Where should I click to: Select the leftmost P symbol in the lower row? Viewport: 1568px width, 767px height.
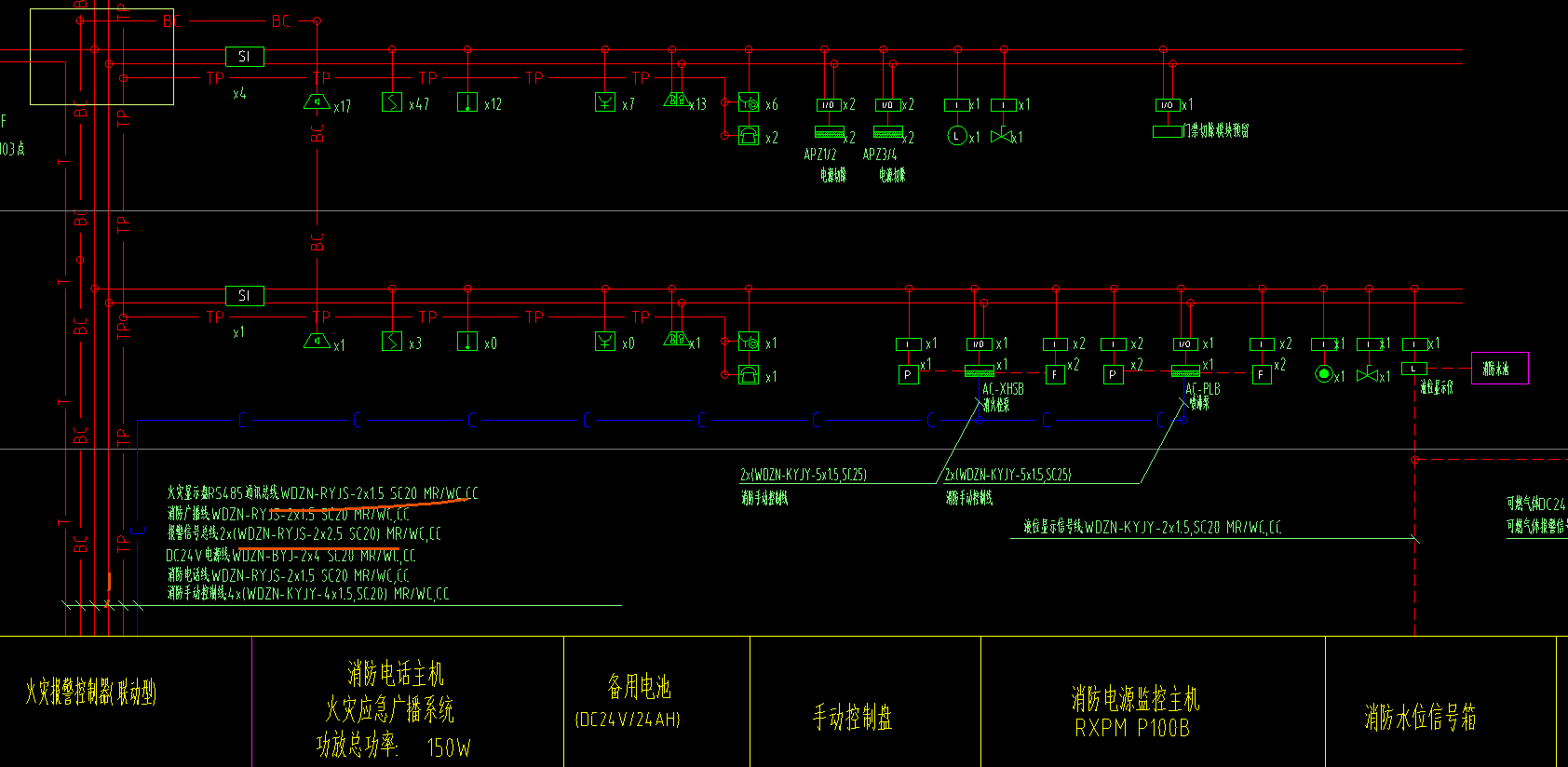(x=908, y=375)
